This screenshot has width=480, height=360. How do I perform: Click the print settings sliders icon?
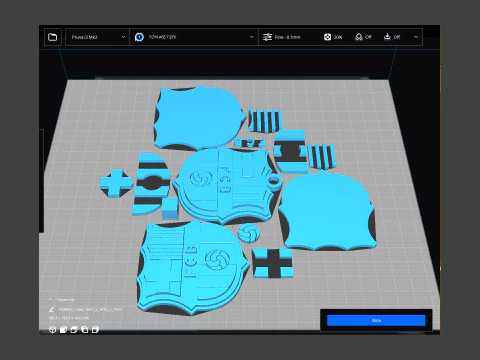267,37
